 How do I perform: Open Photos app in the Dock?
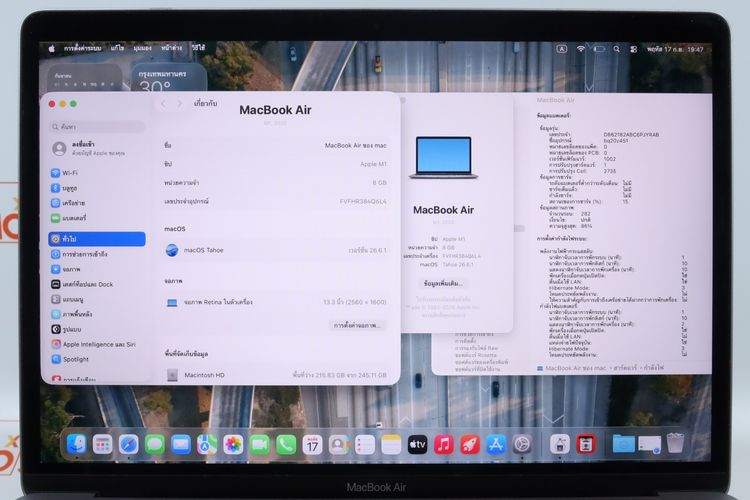tap(233, 445)
